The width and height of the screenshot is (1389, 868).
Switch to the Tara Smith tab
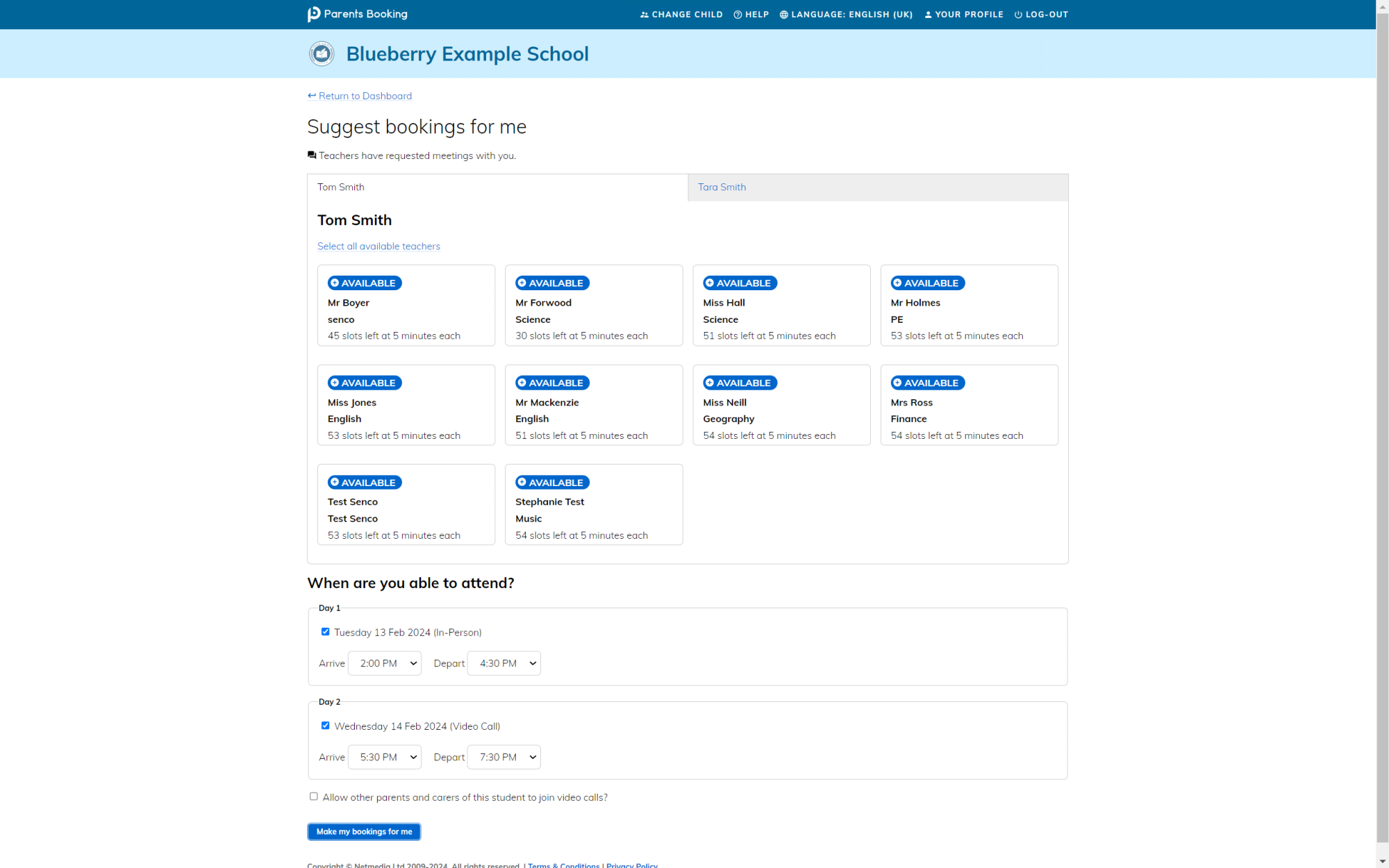722,187
